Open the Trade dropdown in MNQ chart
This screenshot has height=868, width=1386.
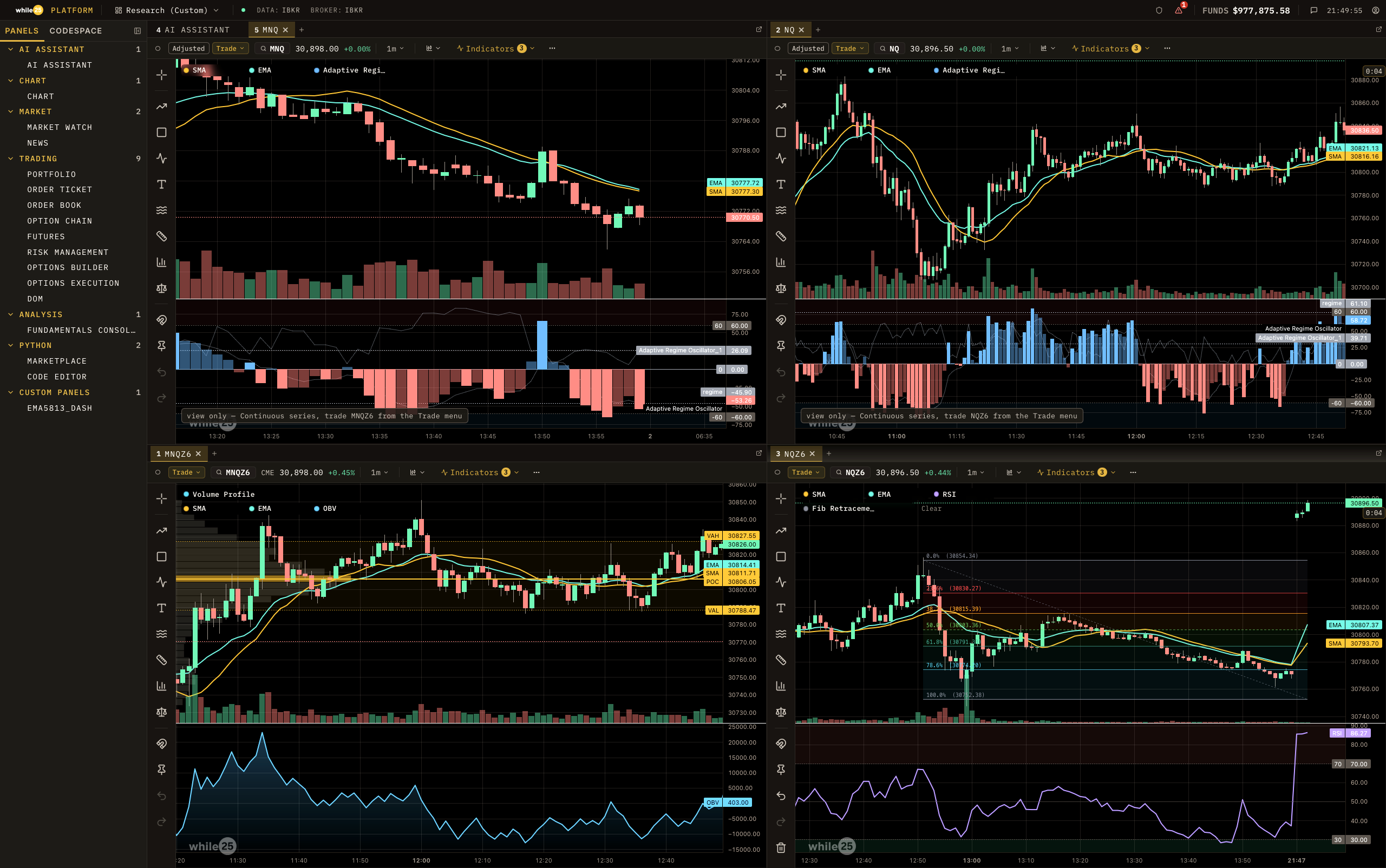[x=230, y=49]
